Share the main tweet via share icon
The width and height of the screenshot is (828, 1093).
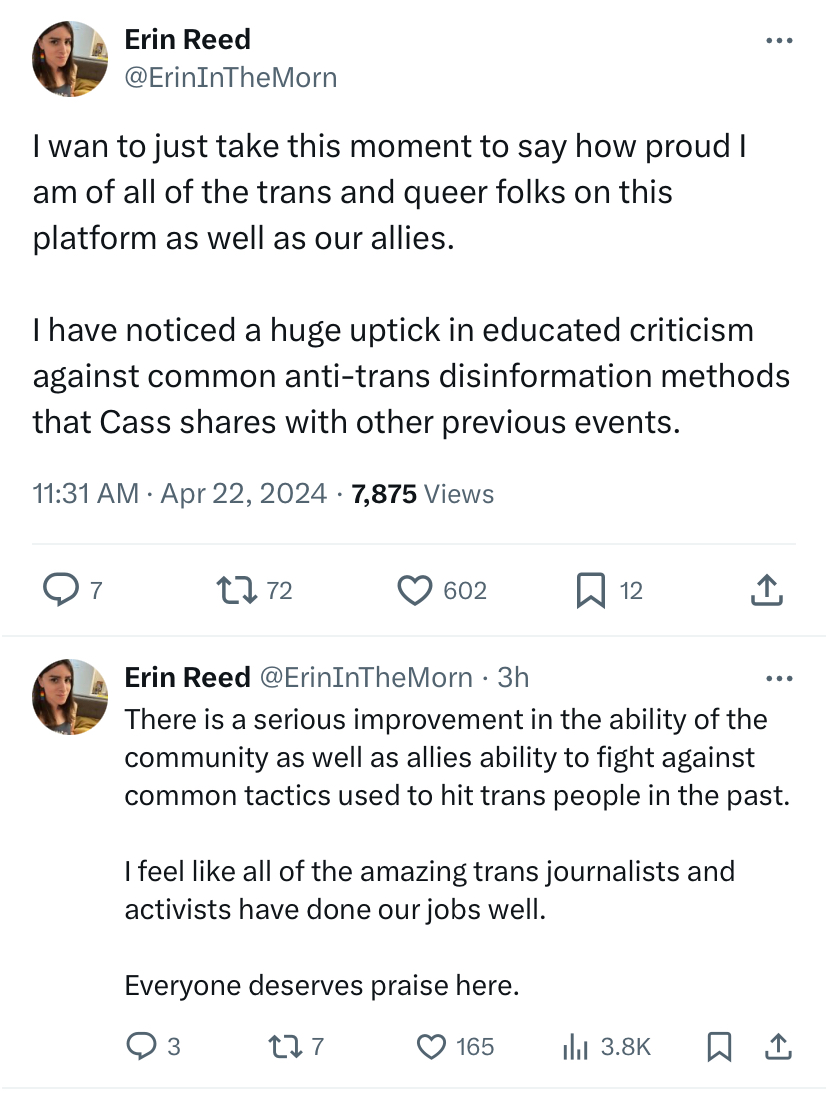tap(766, 591)
